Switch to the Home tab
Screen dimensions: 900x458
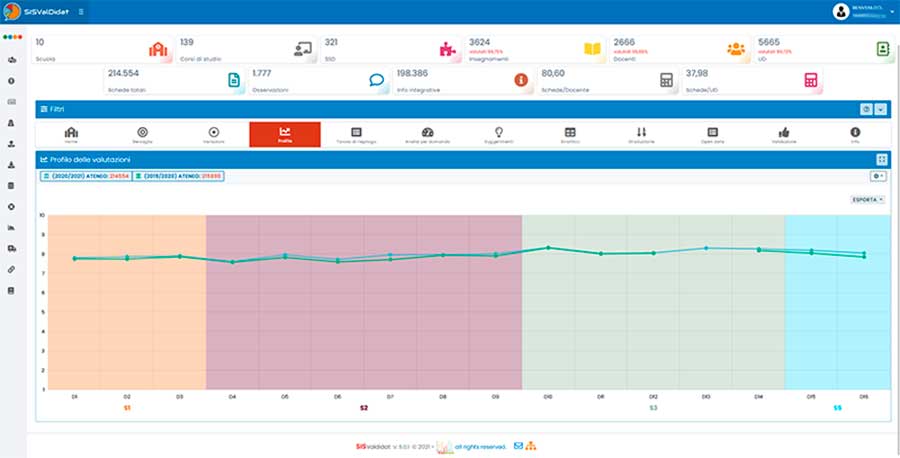[71, 135]
